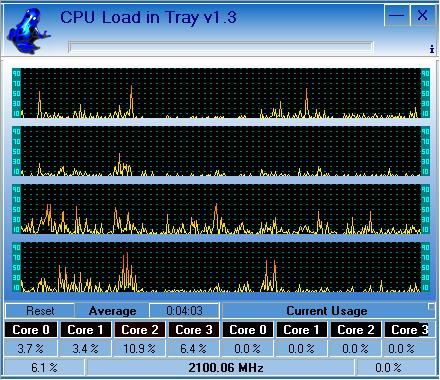Minimize the CPU Load in Tray window
The width and height of the screenshot is (440, 380).
click(396, 15)
